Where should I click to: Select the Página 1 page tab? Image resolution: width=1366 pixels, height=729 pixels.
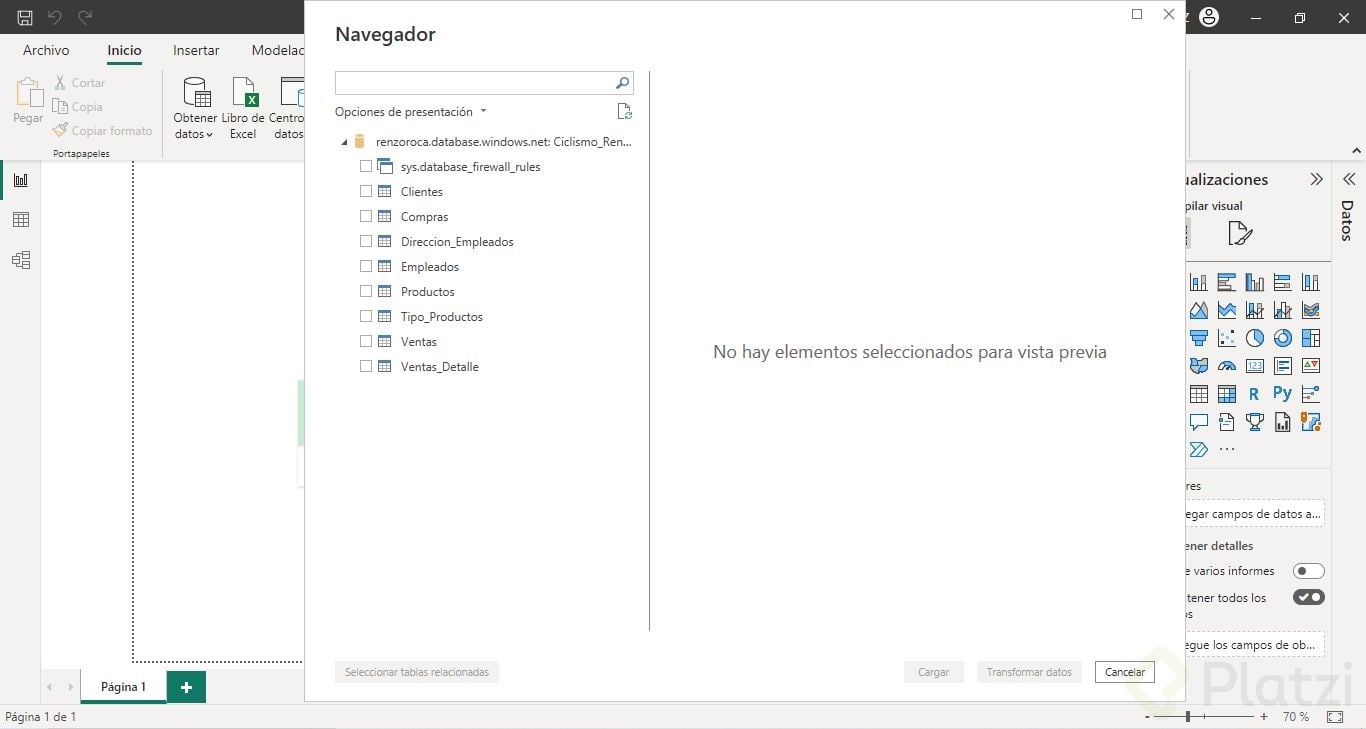click(x=123, y=687)
